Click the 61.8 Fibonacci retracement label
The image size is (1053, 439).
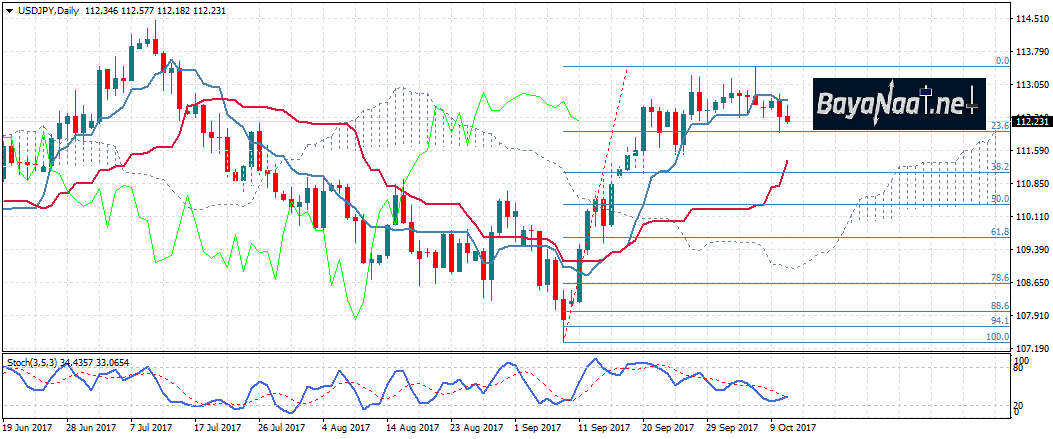point(998,232)
